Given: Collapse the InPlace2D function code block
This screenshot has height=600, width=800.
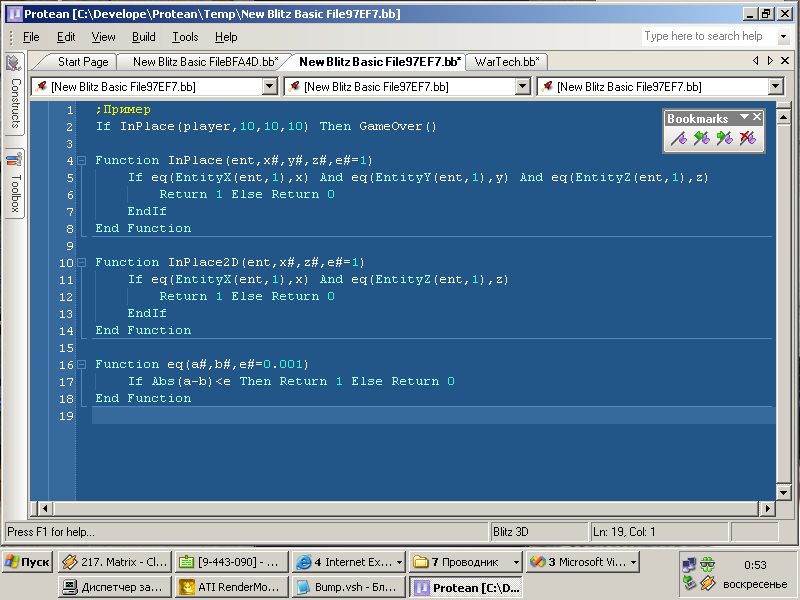Looking at the screenshot, I should [84, 262].
